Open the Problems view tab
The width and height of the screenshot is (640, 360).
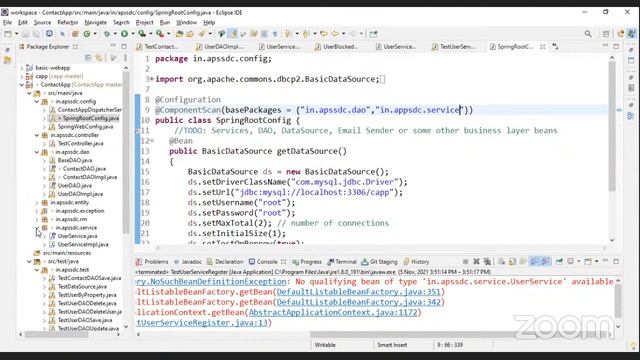tap(152, 262)
